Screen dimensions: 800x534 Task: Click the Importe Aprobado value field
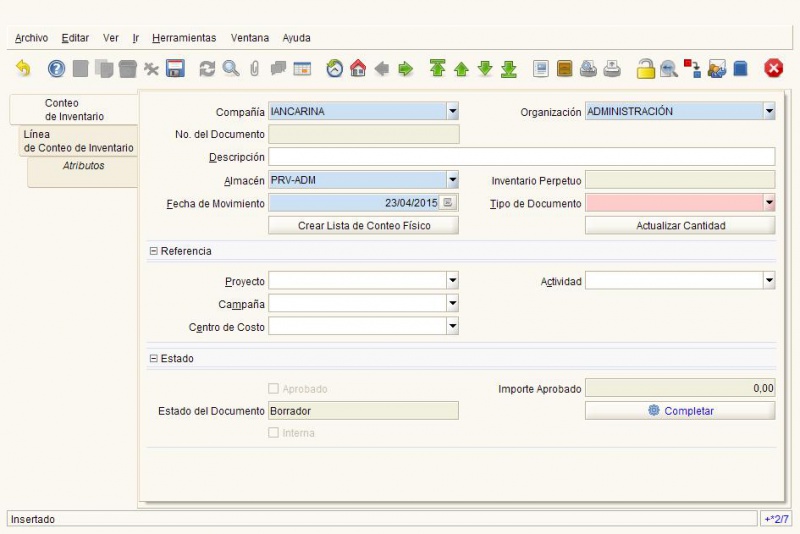(680, 388)
